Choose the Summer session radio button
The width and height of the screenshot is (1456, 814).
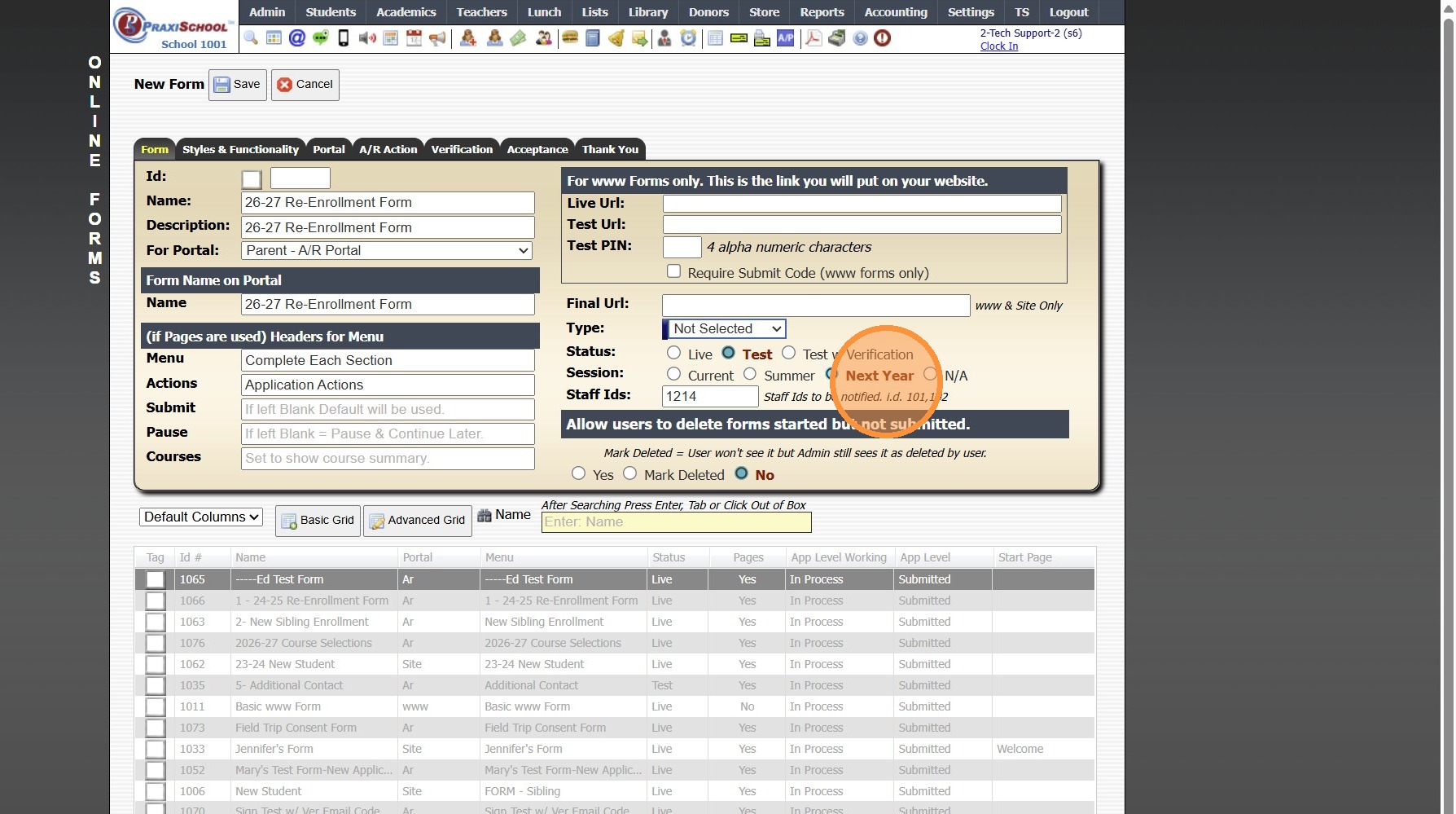click(750, 374)
